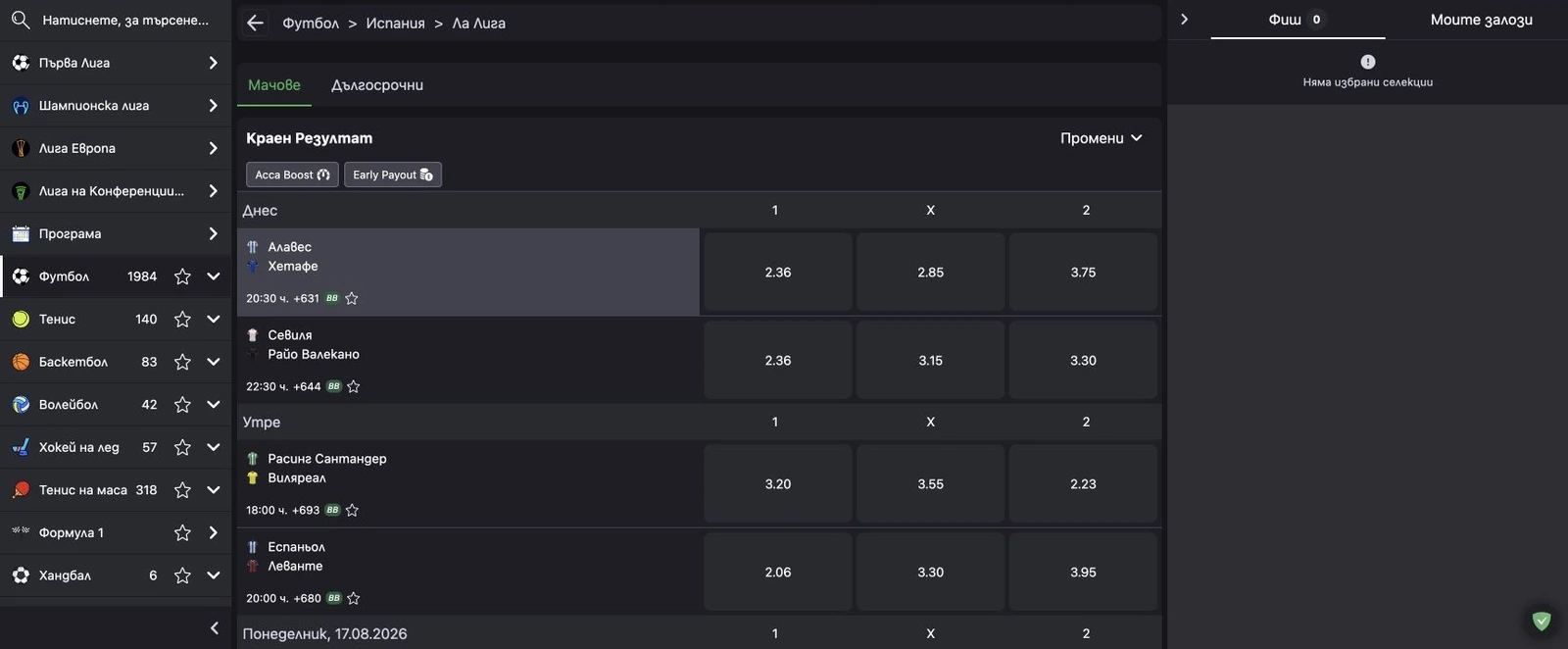The image size is (1568, 649).
Task: Pick odds 2.23 for Виляреал win
Action: (1083, 484)
